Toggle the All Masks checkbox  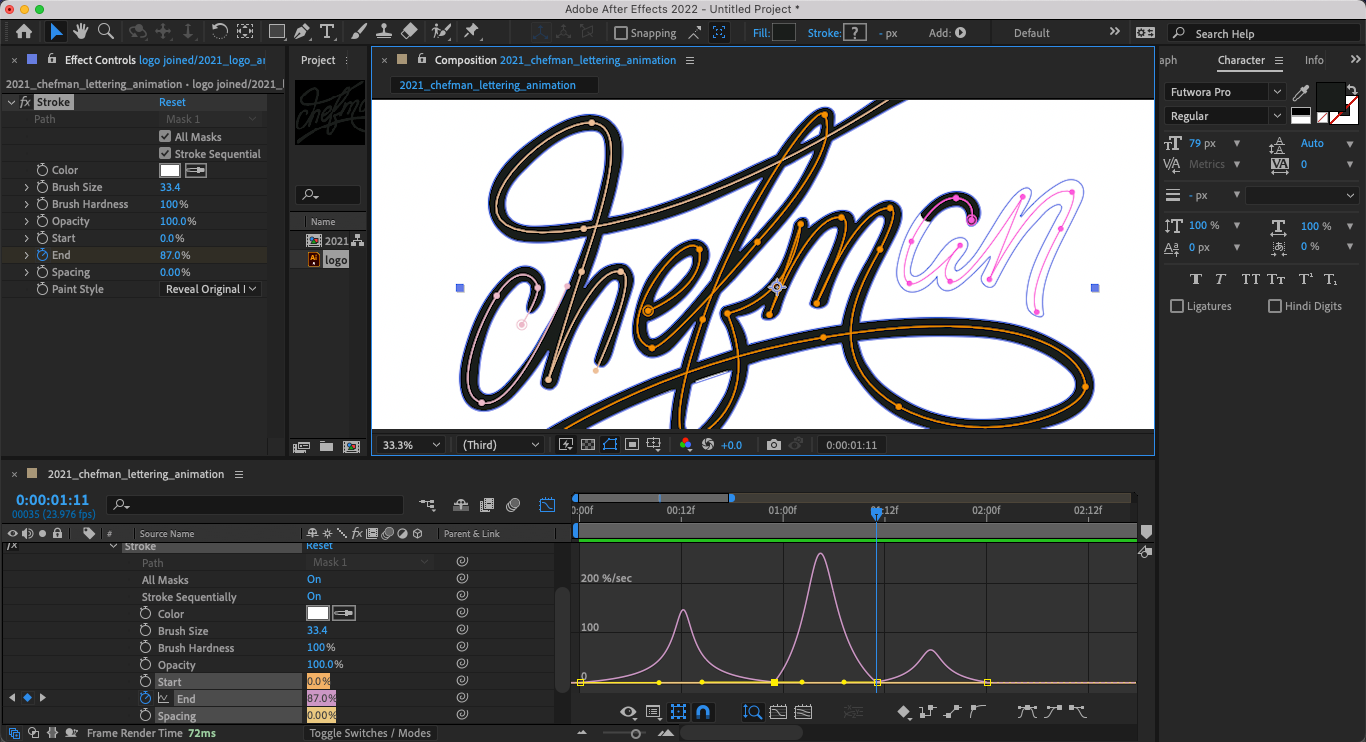165,137
